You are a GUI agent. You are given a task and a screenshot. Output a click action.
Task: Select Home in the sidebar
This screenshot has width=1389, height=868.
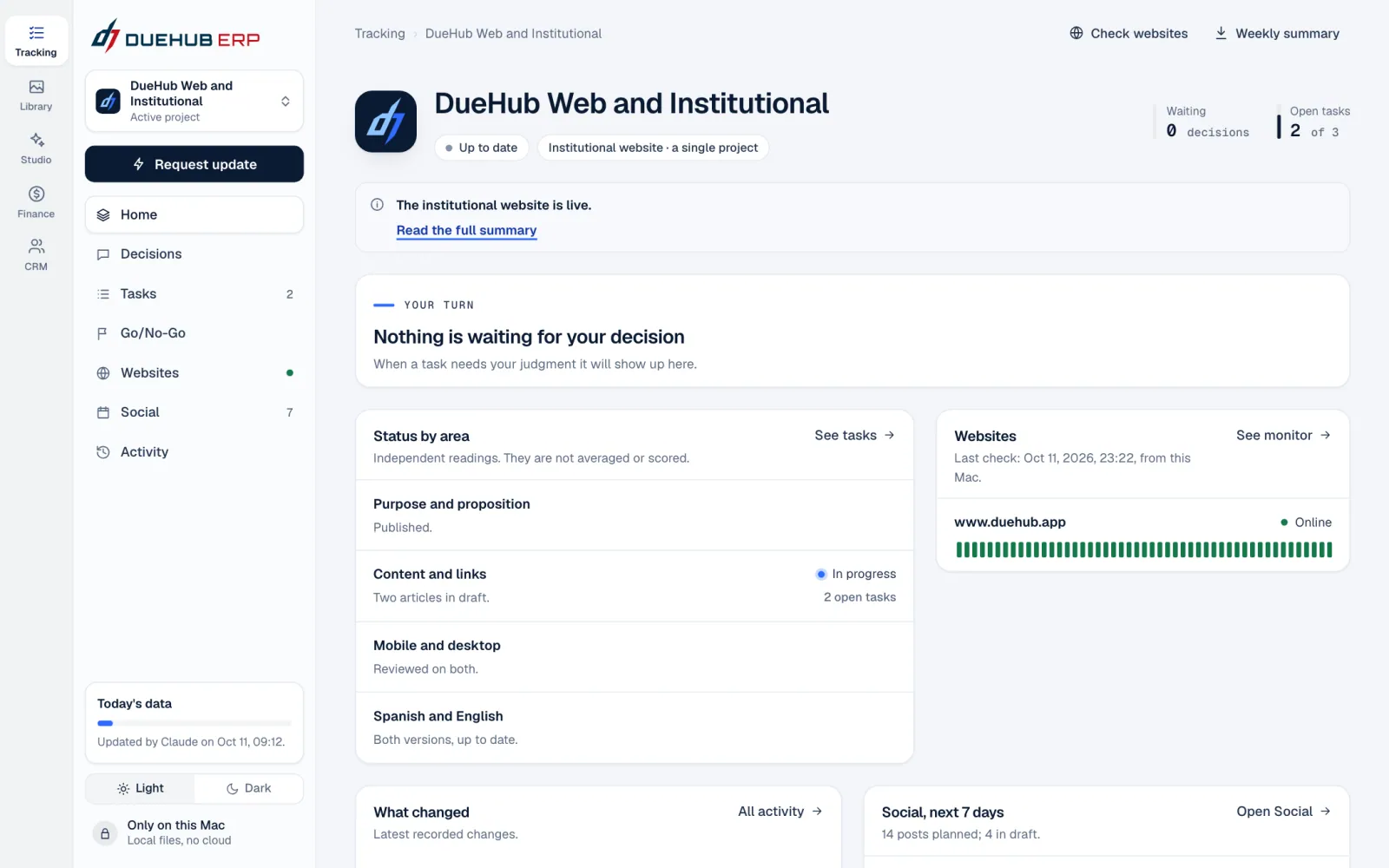[194, 214]
